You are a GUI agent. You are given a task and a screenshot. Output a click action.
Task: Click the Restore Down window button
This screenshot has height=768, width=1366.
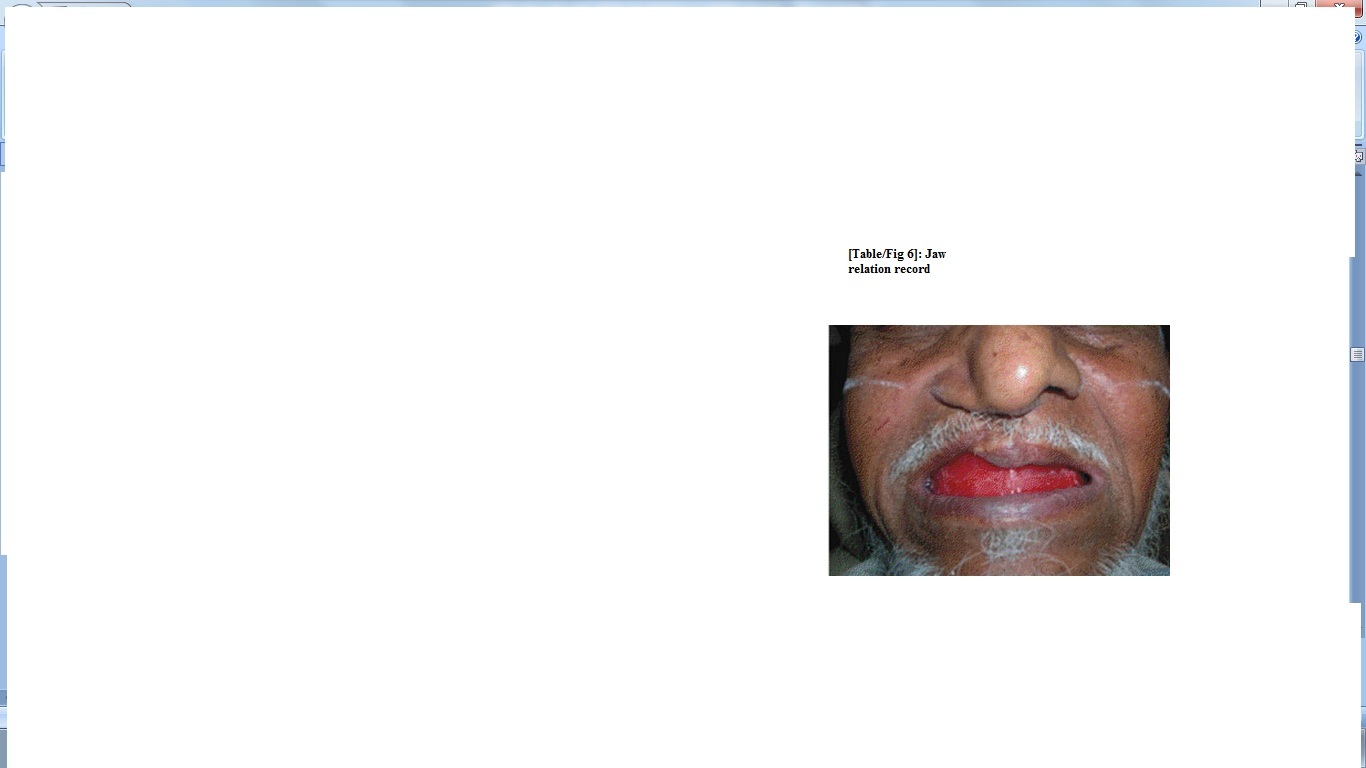[1301, 5]
